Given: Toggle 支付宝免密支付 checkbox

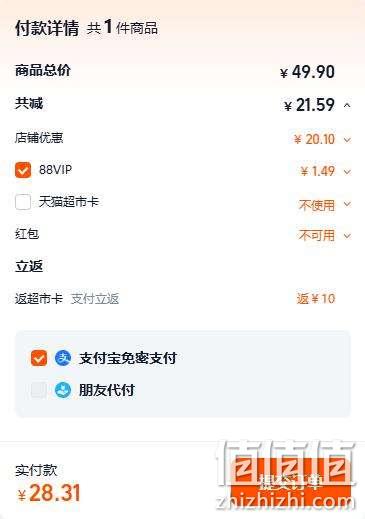Looking at the screenshot, I should coord(39,358).
